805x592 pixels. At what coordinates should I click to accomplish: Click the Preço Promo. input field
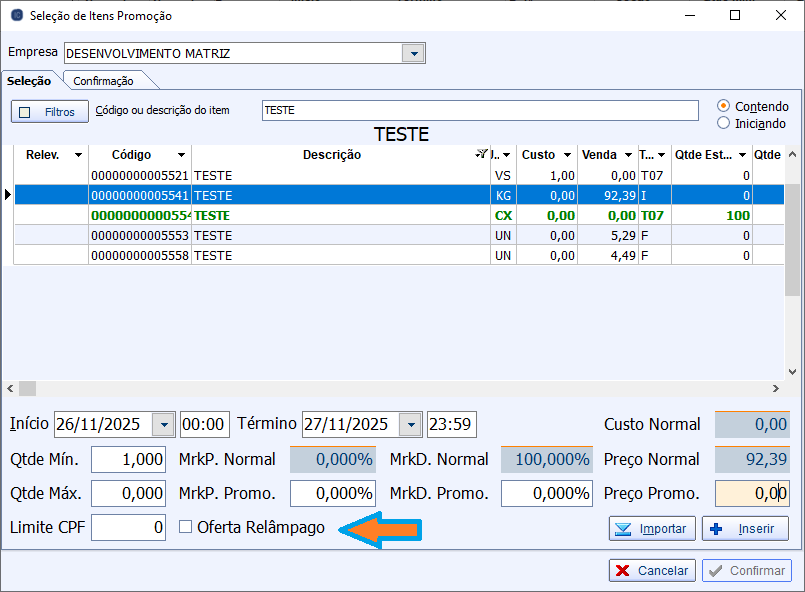752,493
